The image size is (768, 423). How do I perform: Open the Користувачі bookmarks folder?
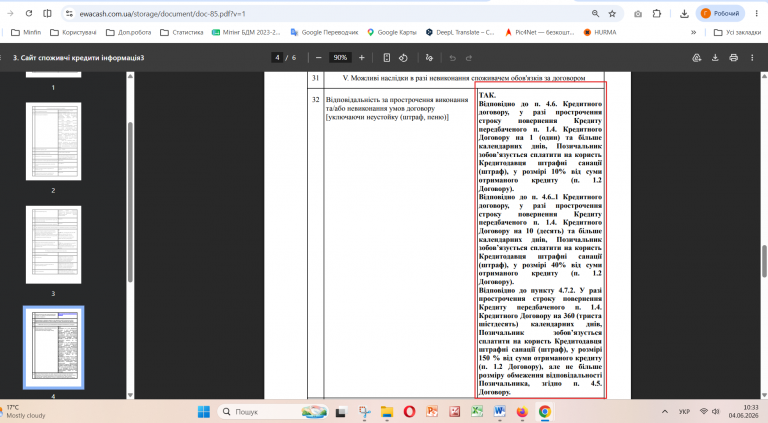(73, 32)
